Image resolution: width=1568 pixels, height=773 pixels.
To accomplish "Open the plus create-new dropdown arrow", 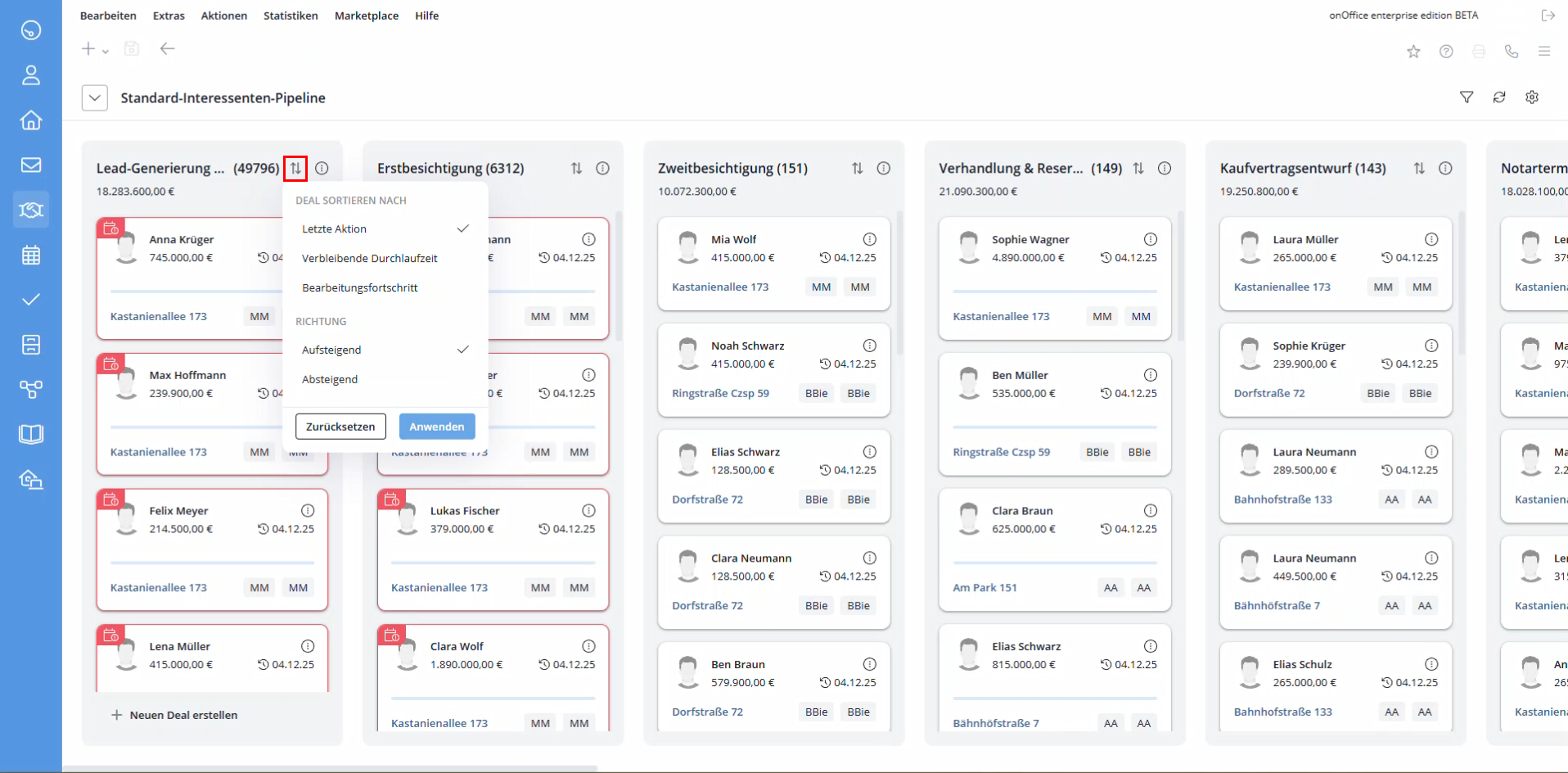I will pos(105,51).
